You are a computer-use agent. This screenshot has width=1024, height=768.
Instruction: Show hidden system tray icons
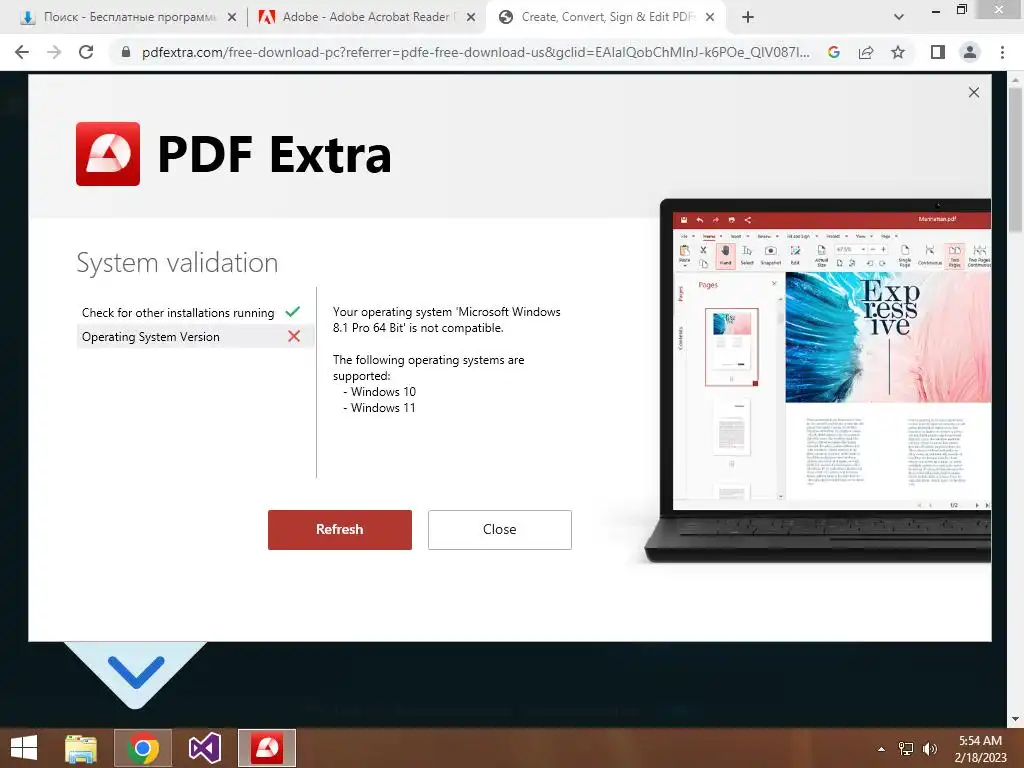click(882, 749)
